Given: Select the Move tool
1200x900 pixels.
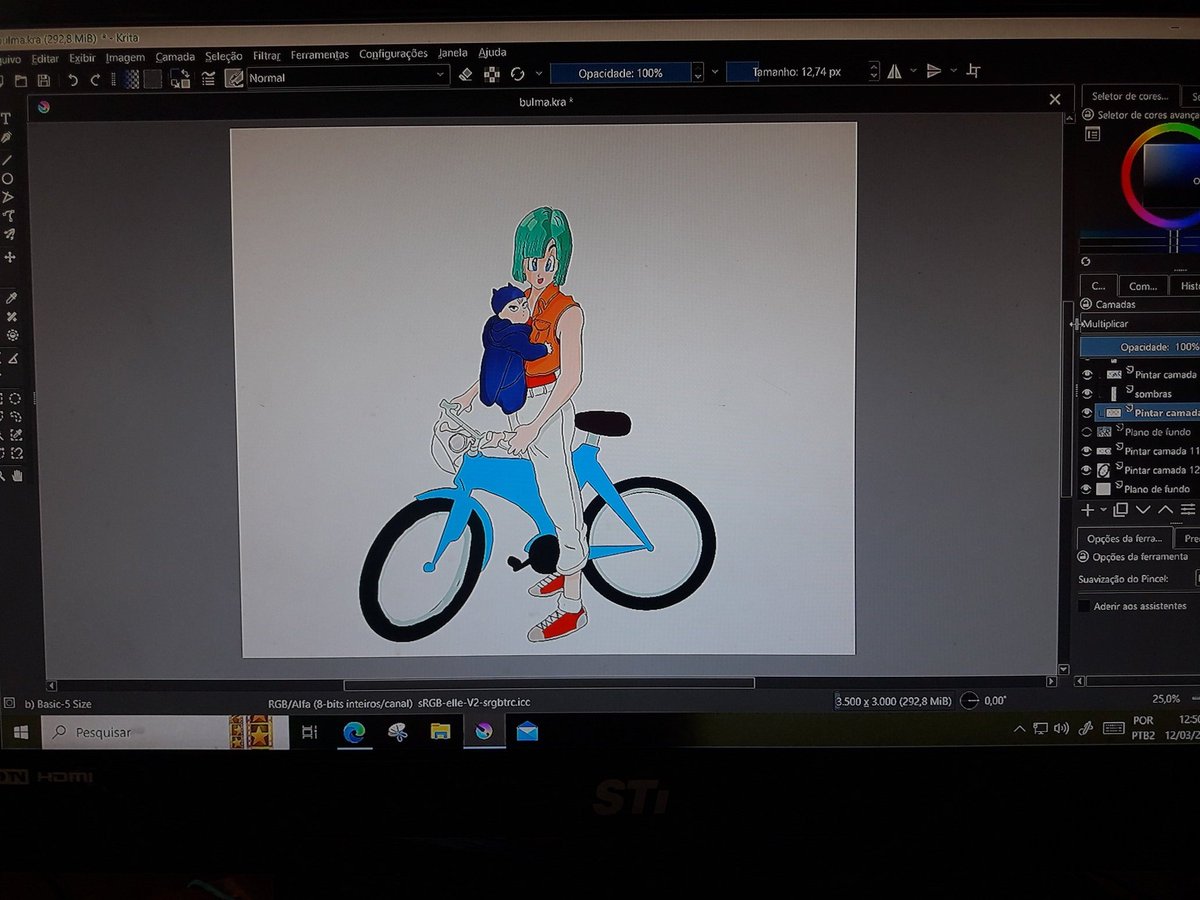Looking at the screenshot, I should (9, 258).
